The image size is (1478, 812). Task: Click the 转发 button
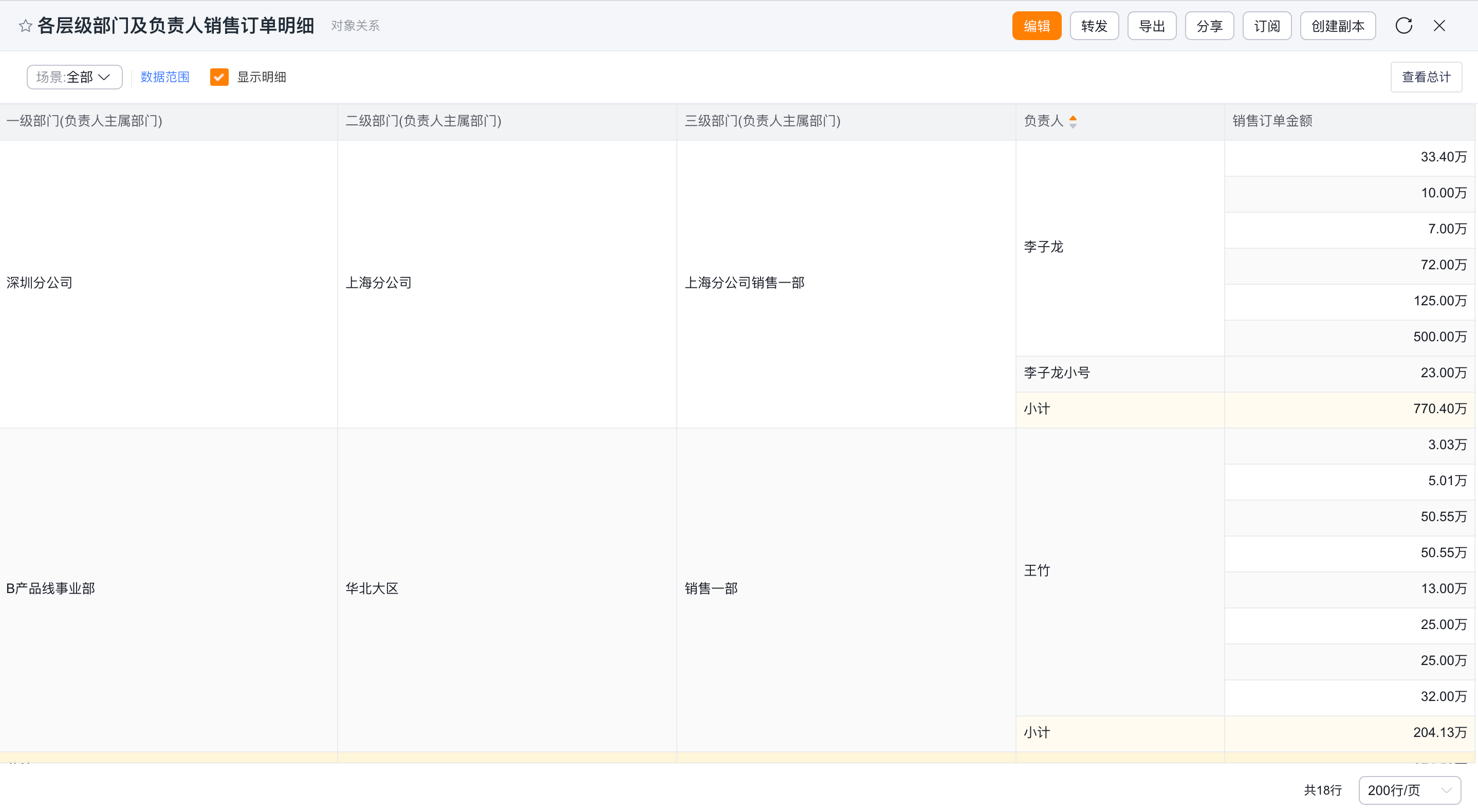pos(1094,26)
